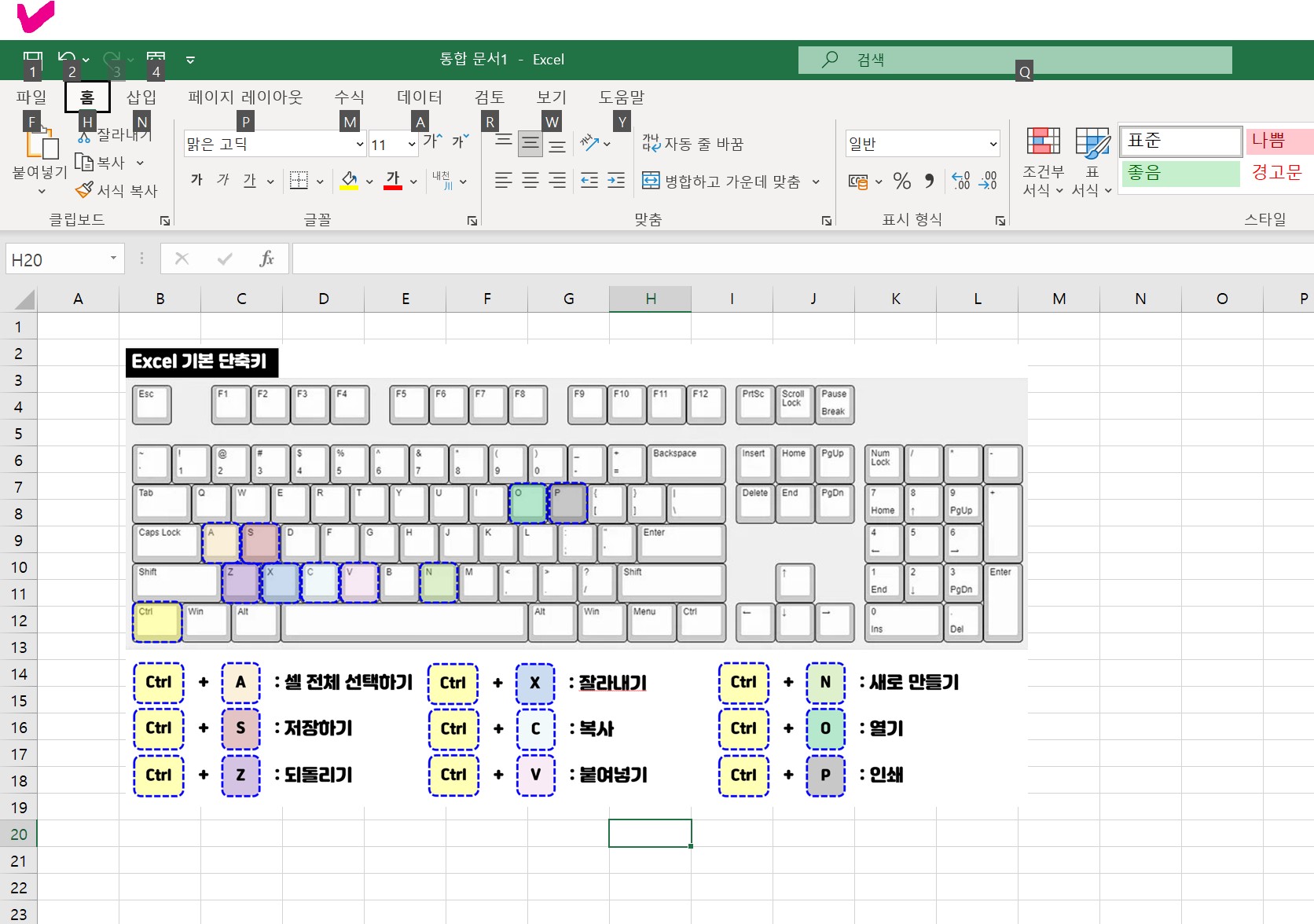Open the 보기 View tab
The width and height of the screenshot is (1314, 924).
point(551,97)
